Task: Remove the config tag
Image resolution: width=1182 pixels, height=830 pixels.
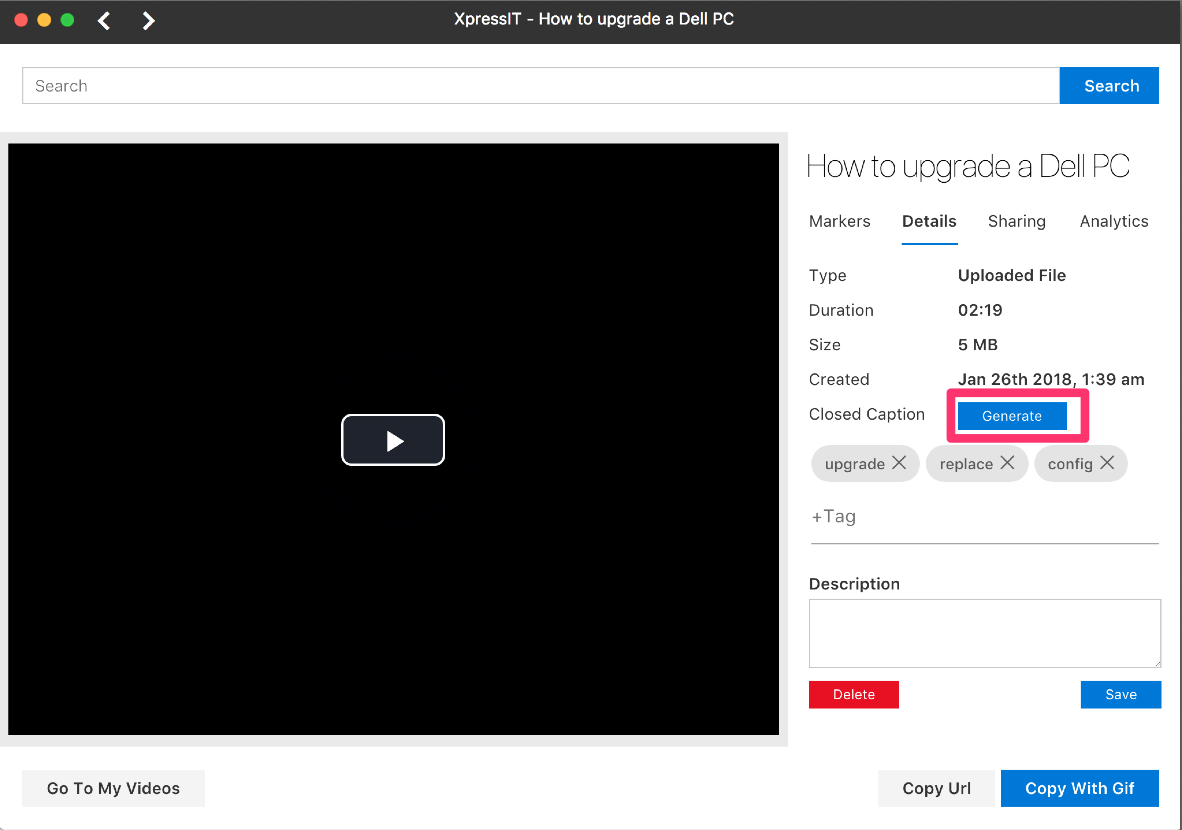Action: [1107, 463]
